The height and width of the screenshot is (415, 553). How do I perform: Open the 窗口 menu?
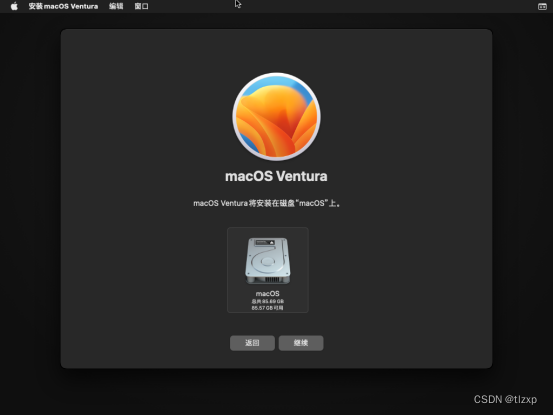tap(141, 6)
